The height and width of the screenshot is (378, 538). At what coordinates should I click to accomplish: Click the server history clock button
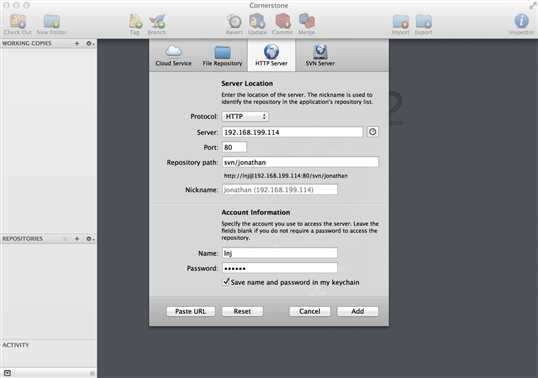pyautogui.click(x=373, y=132)
